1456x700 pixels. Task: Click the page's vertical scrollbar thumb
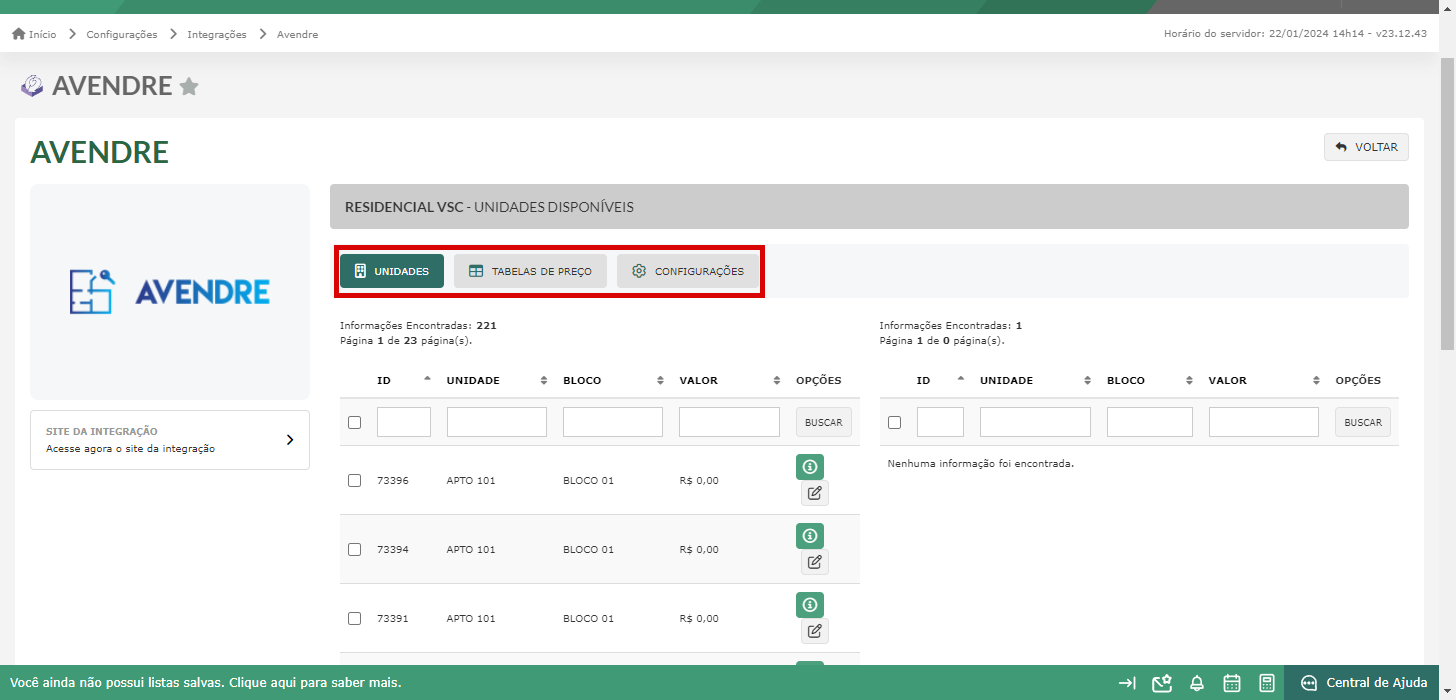click(x=1447, y=205)
